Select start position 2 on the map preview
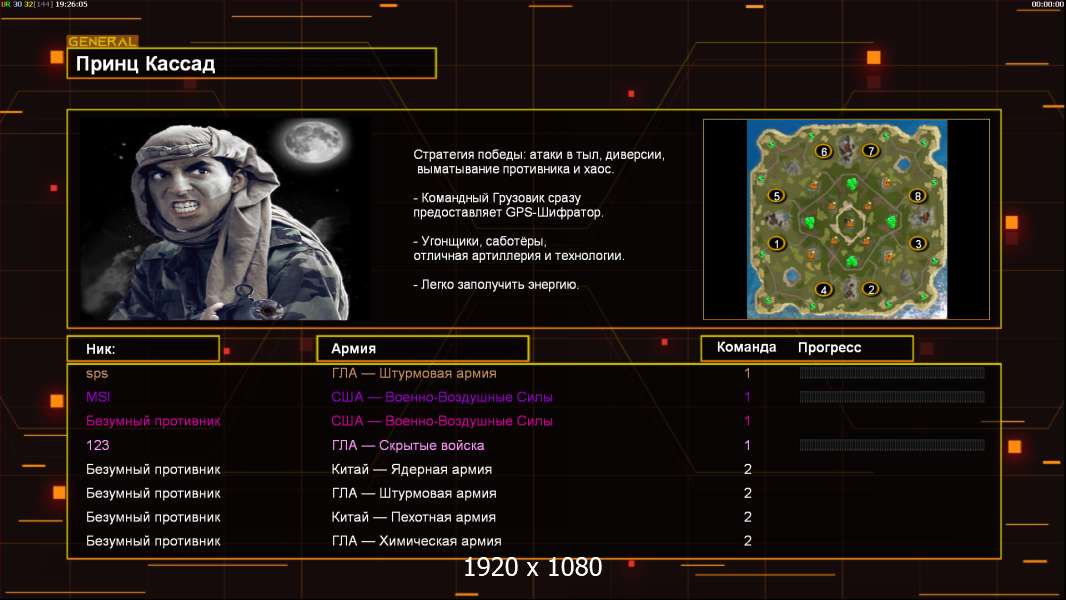Image resolution: width=1066 pixels, height=600 pixels. click(x=871, y=289)
